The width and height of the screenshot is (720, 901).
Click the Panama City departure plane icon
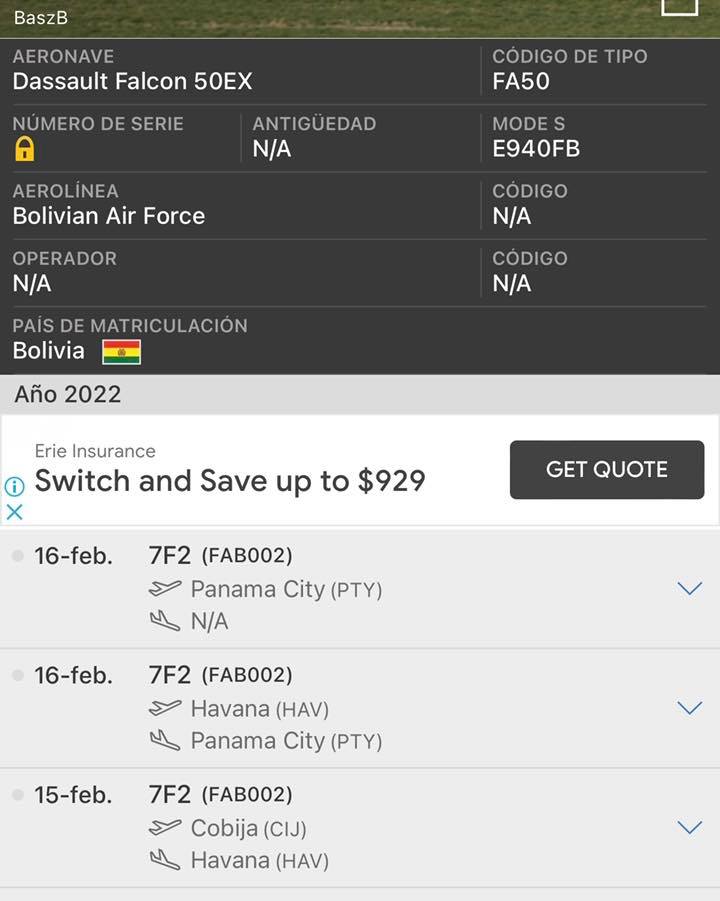click(165, 589)
